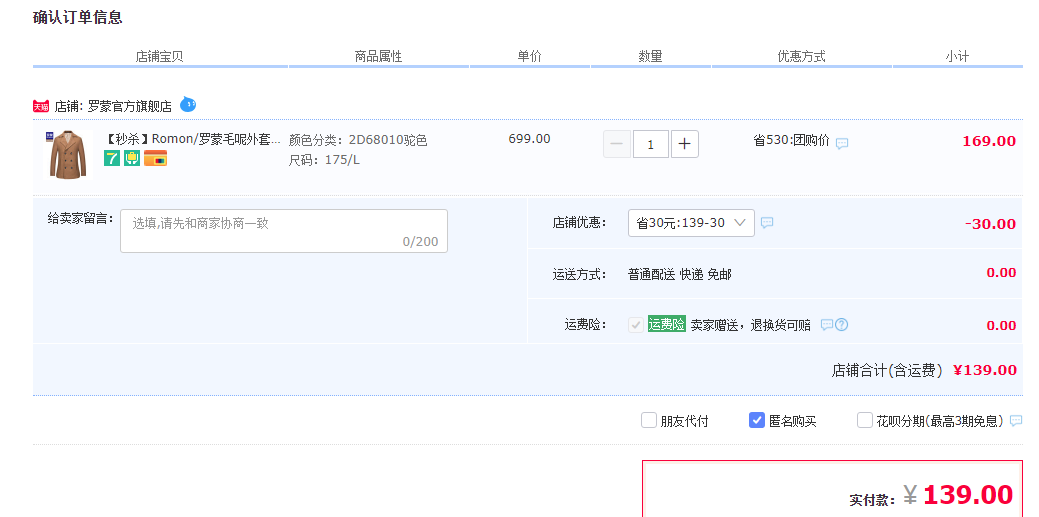Open the blue Wangwang chat icon
Image resolution: width=1039 pixels, height=517 pixels.
pos(188,104)
